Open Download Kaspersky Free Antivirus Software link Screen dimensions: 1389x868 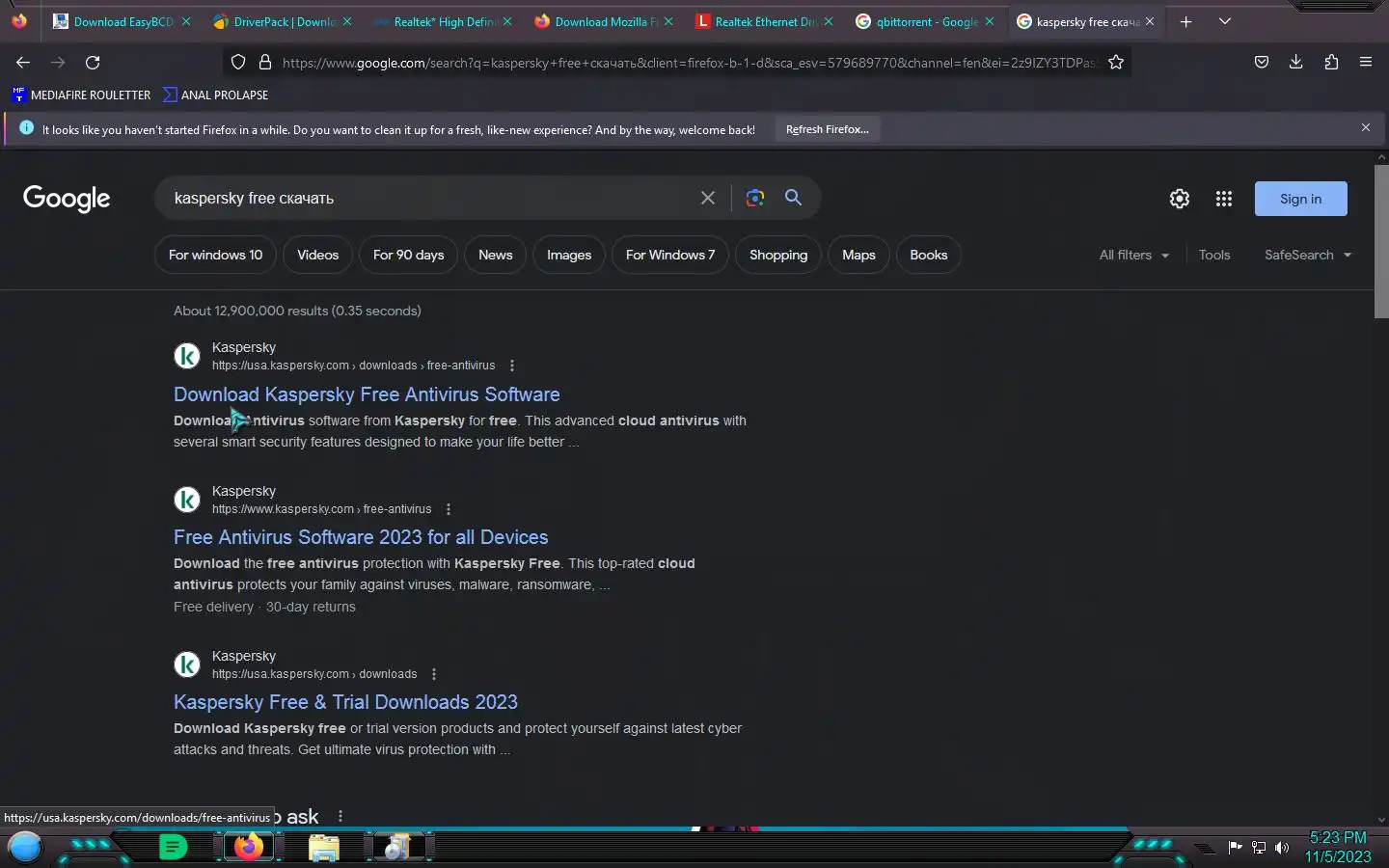coord(367,393)
